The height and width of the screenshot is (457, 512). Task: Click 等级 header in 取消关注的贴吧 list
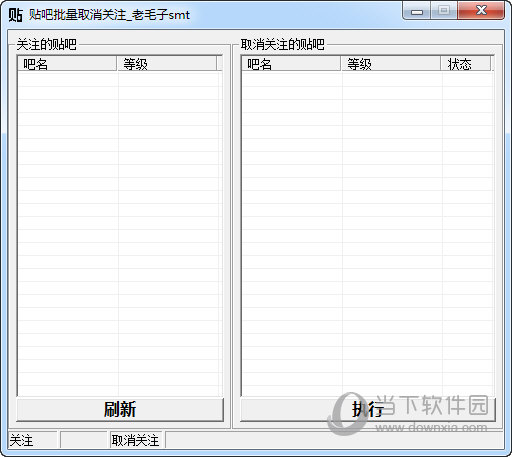pos(391,64)
